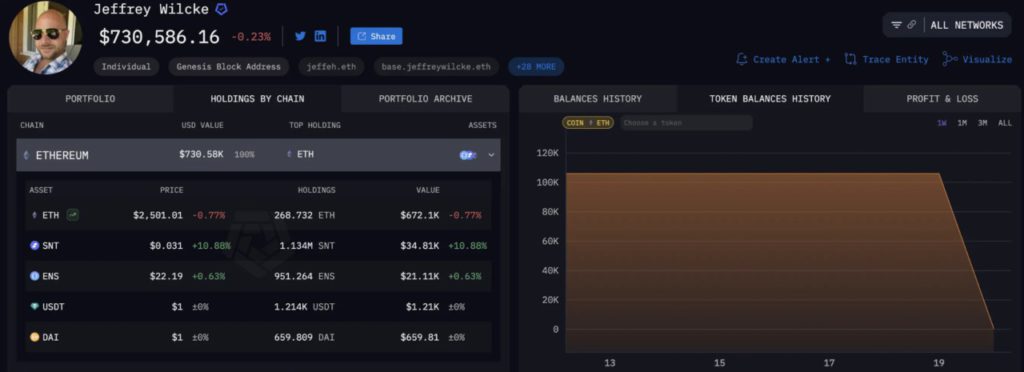Click the Share button

pos(376,37)
